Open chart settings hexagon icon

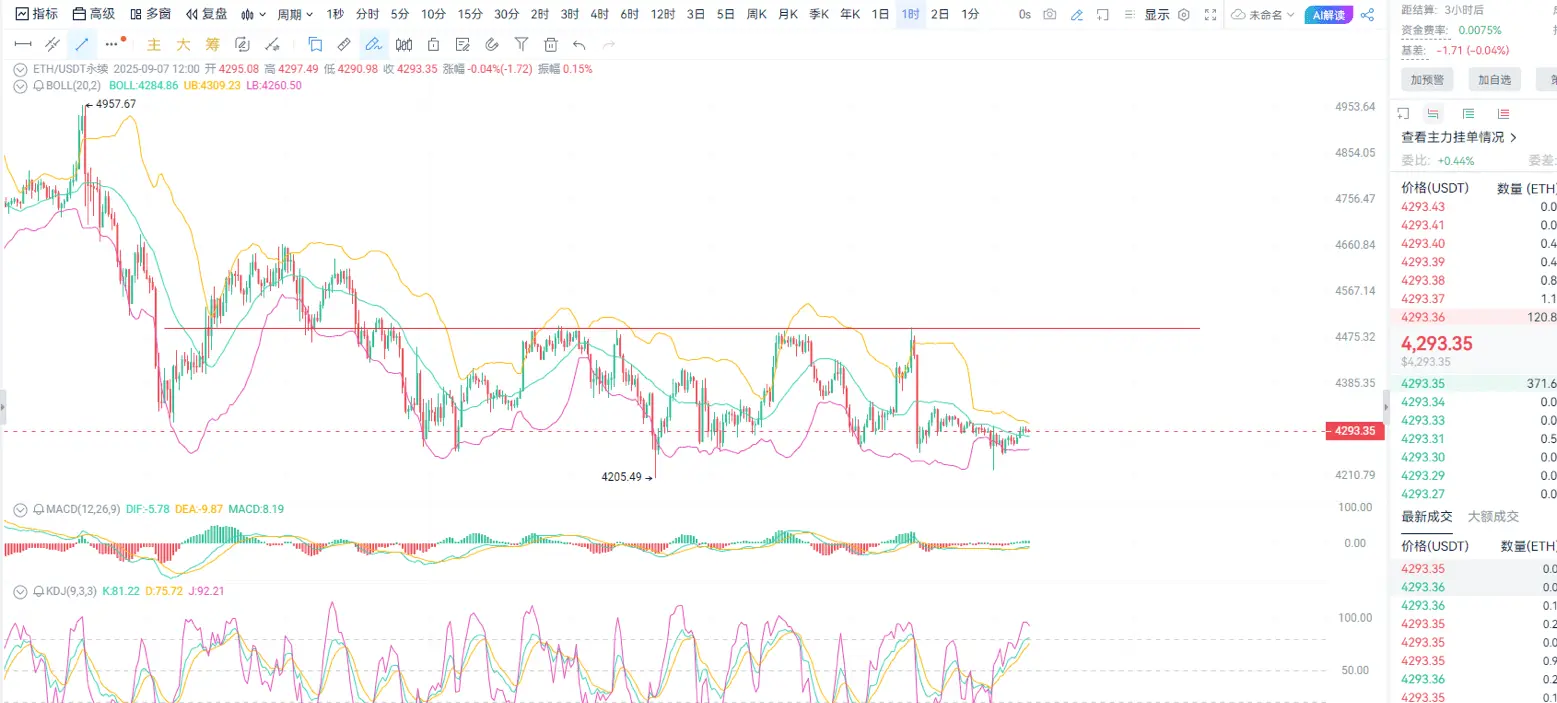[x=1184, y=14]
